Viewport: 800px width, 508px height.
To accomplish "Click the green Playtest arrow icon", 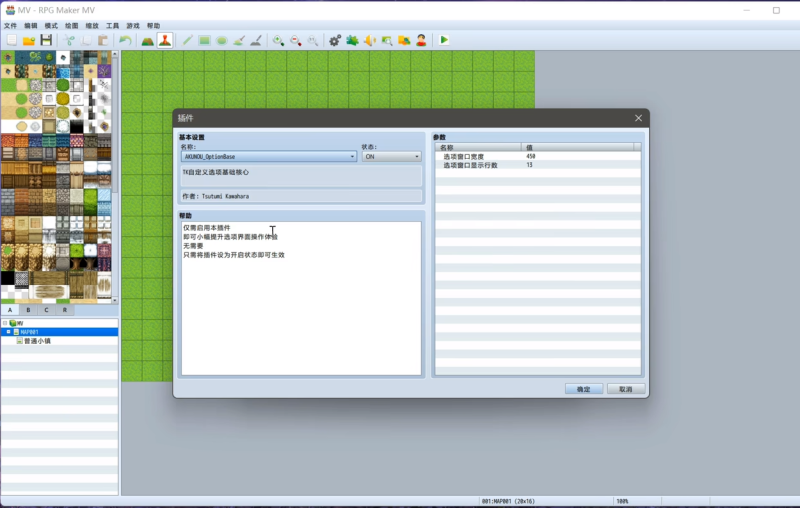I will tap(444, 40).
